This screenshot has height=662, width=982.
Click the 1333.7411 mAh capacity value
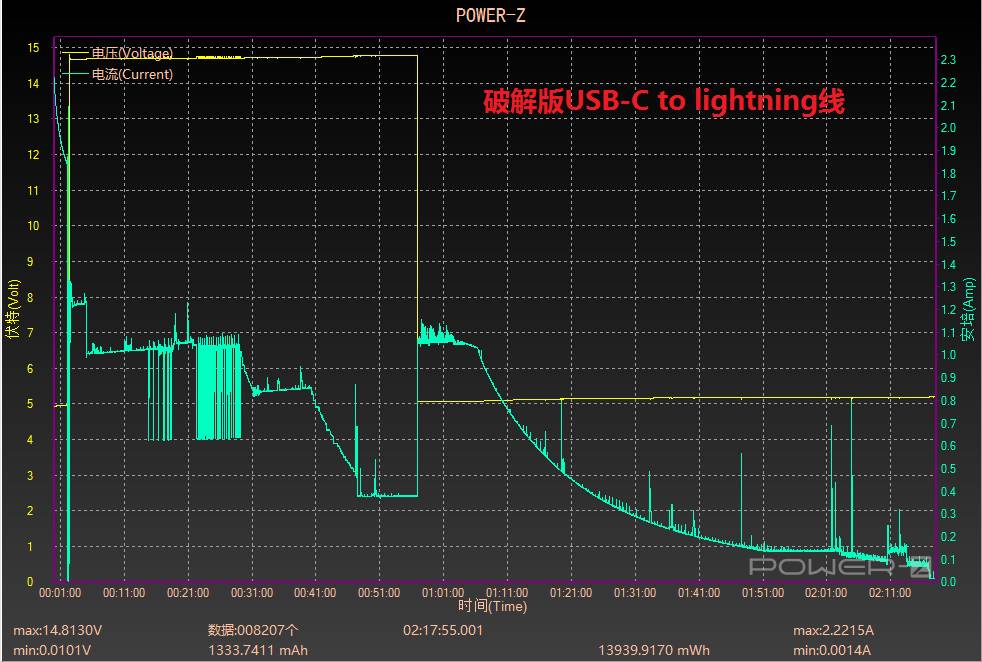coord(258,650)
